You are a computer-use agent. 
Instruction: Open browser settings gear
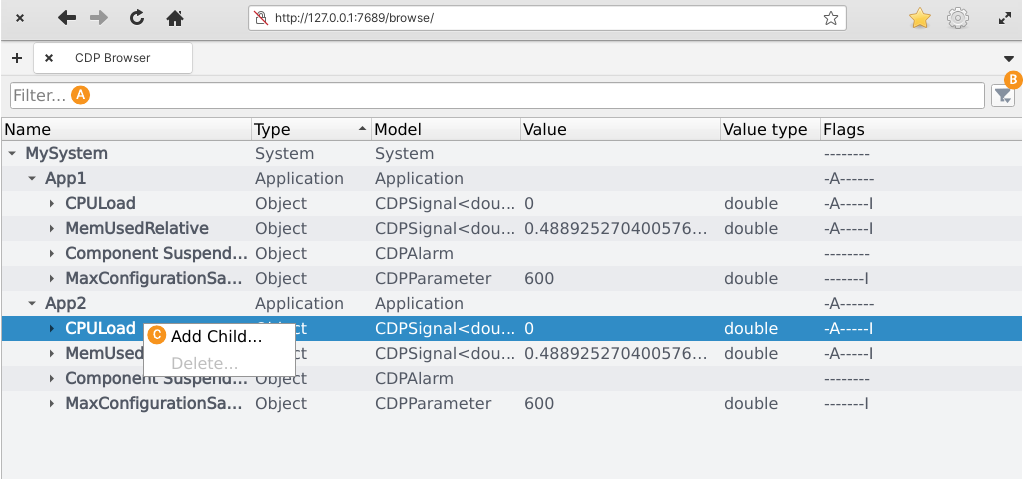tap(958, 18)
